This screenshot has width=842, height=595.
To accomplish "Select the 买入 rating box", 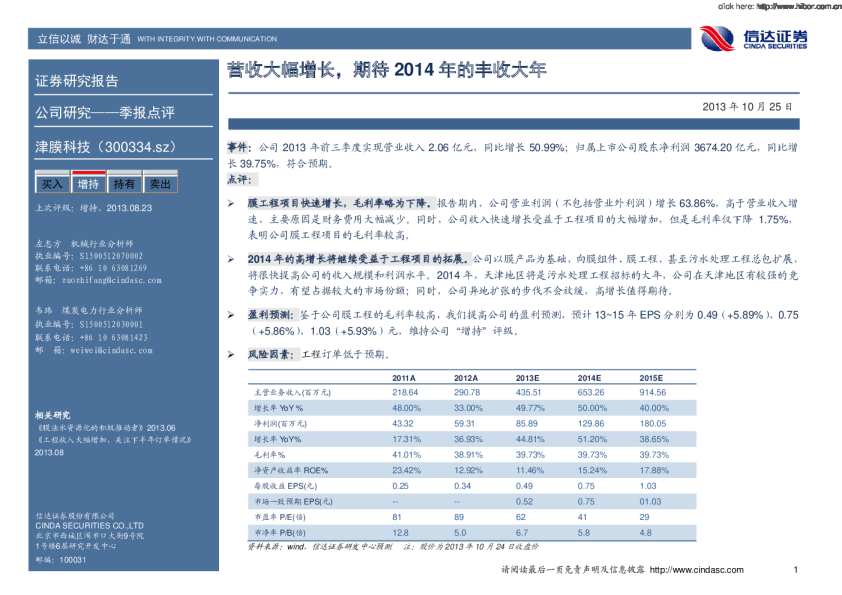I will pos(52,184).
